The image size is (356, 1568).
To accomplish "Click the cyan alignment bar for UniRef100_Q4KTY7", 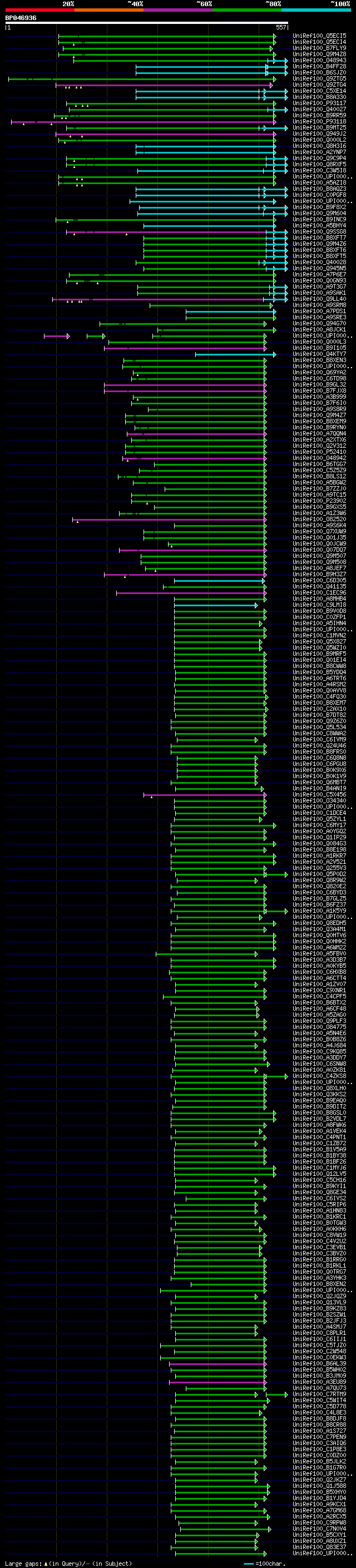I will pos(235,354).
